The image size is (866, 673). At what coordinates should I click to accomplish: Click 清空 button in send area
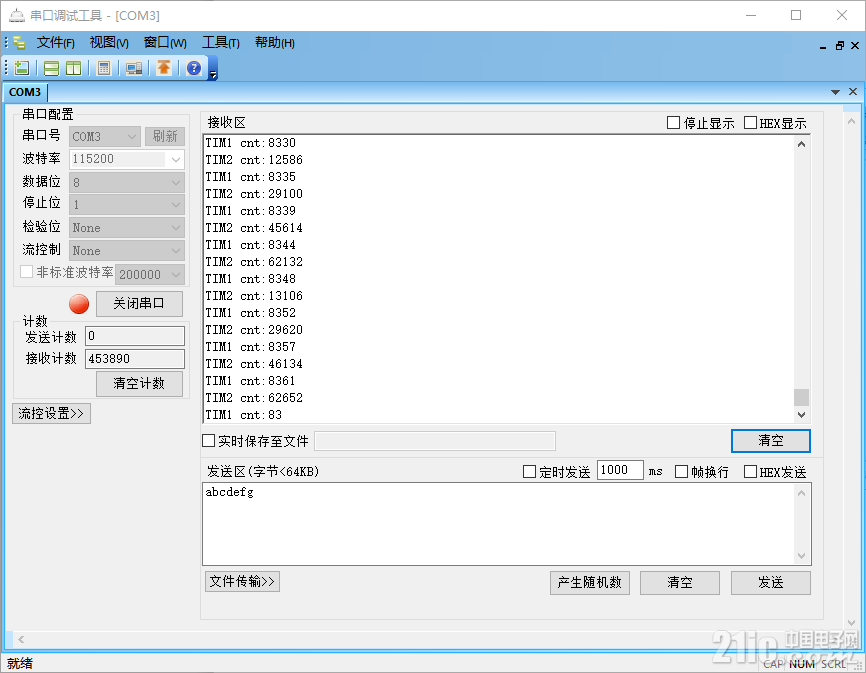pyautogui.click(x=679, y=582)
